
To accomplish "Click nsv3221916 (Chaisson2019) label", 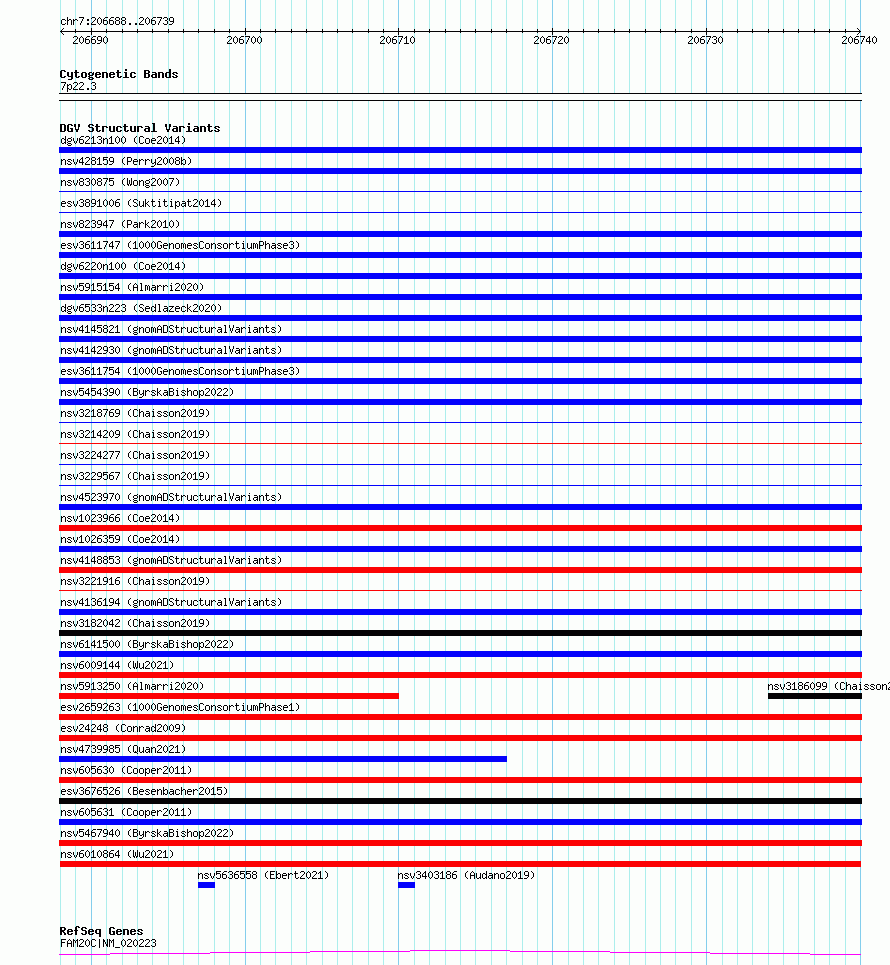I will click(x=135, y=581).
